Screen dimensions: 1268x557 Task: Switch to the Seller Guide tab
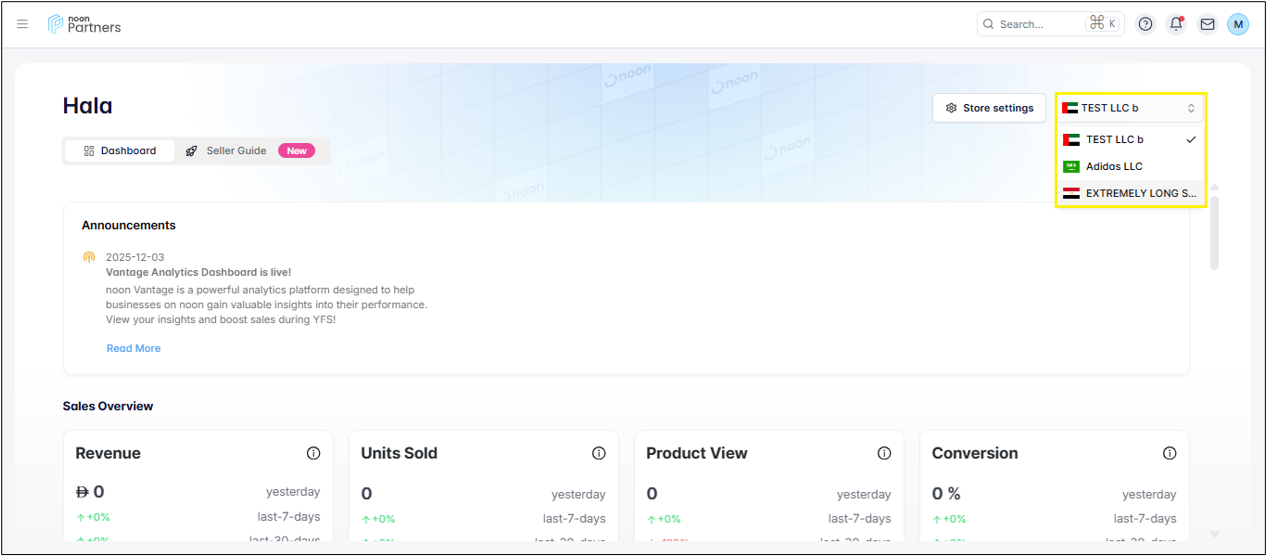[x=236, y=151]
